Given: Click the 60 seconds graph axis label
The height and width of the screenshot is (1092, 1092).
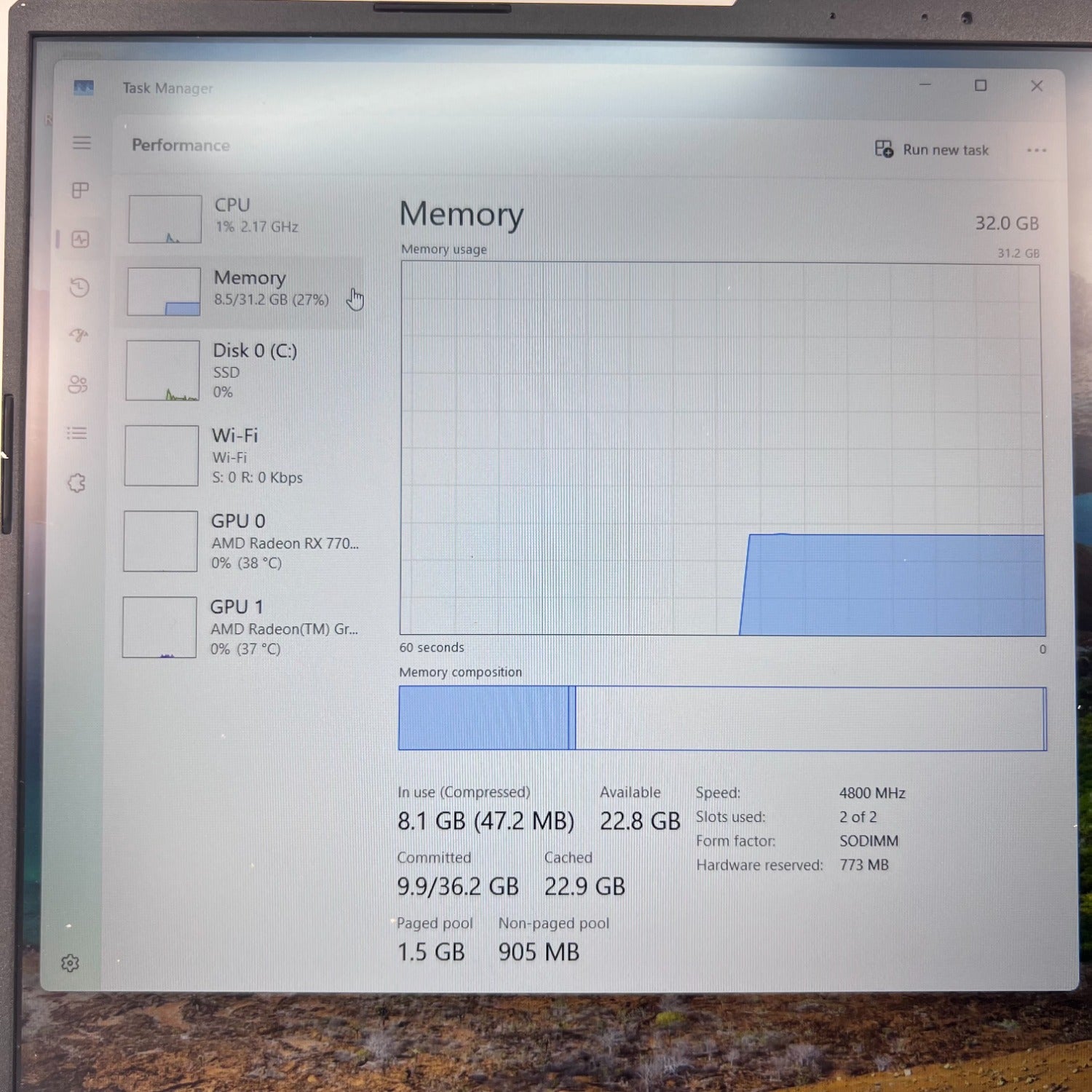Looking at the screenshot, I should pos(432,647).
